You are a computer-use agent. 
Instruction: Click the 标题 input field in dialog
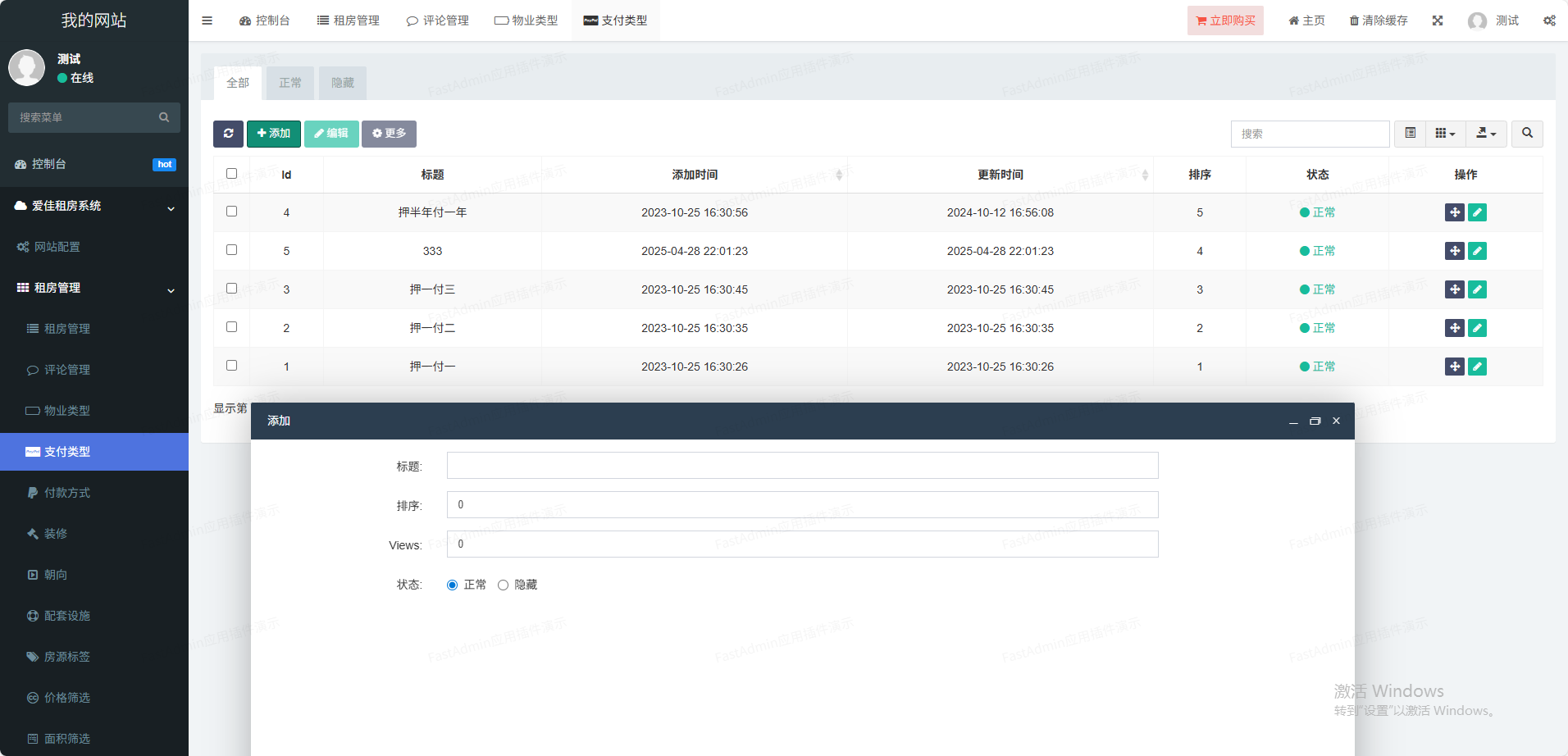coord(802,466)
